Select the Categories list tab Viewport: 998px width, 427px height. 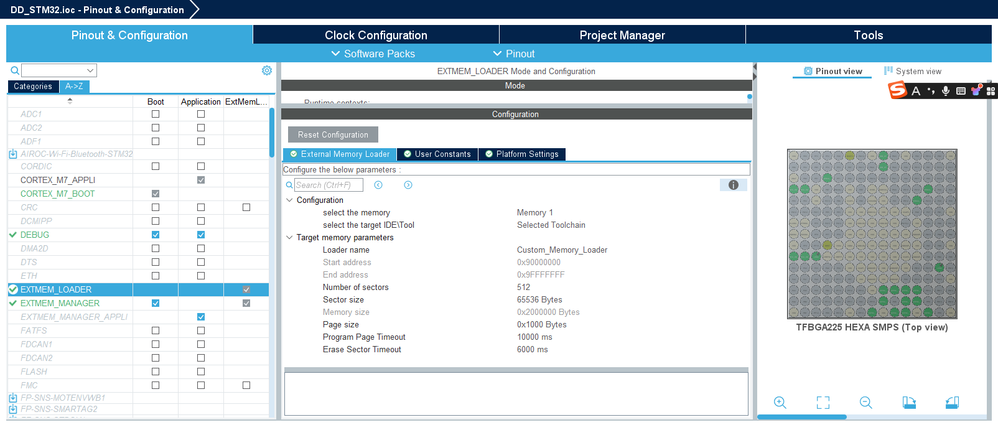coord(33,87)
